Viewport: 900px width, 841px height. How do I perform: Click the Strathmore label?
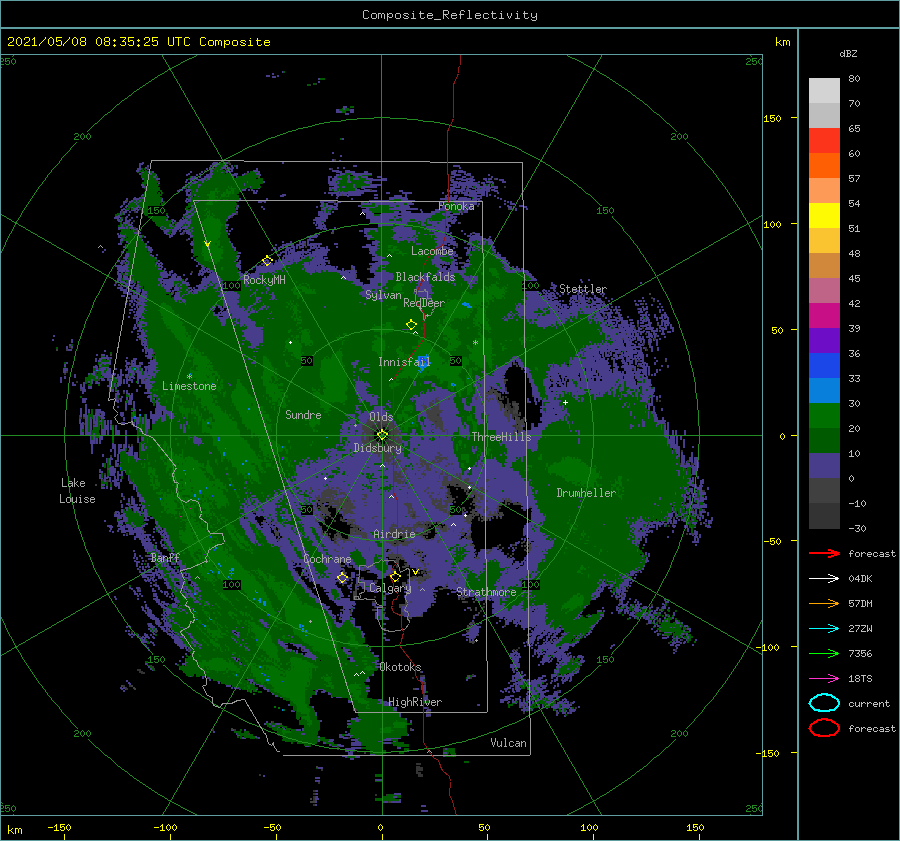click(x=486, y=592)
